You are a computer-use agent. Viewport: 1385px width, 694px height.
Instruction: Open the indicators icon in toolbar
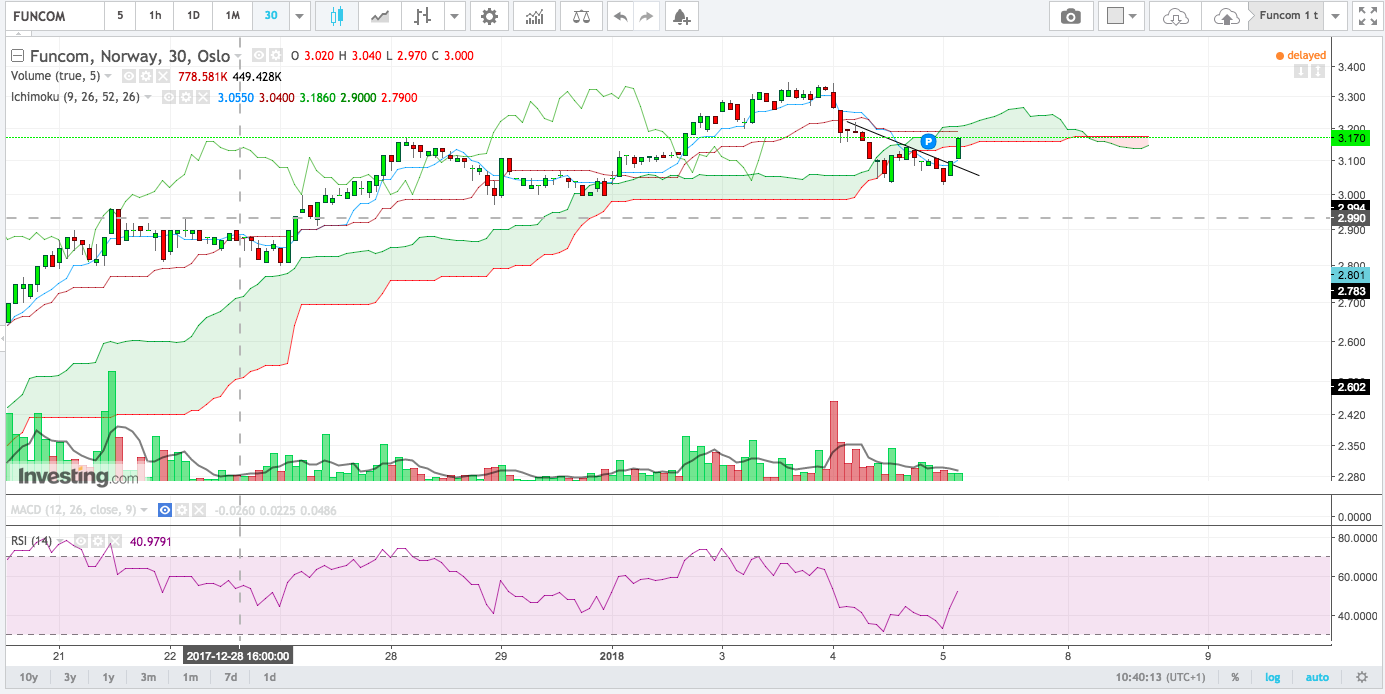pyautogui.click(x=535, y=16)
